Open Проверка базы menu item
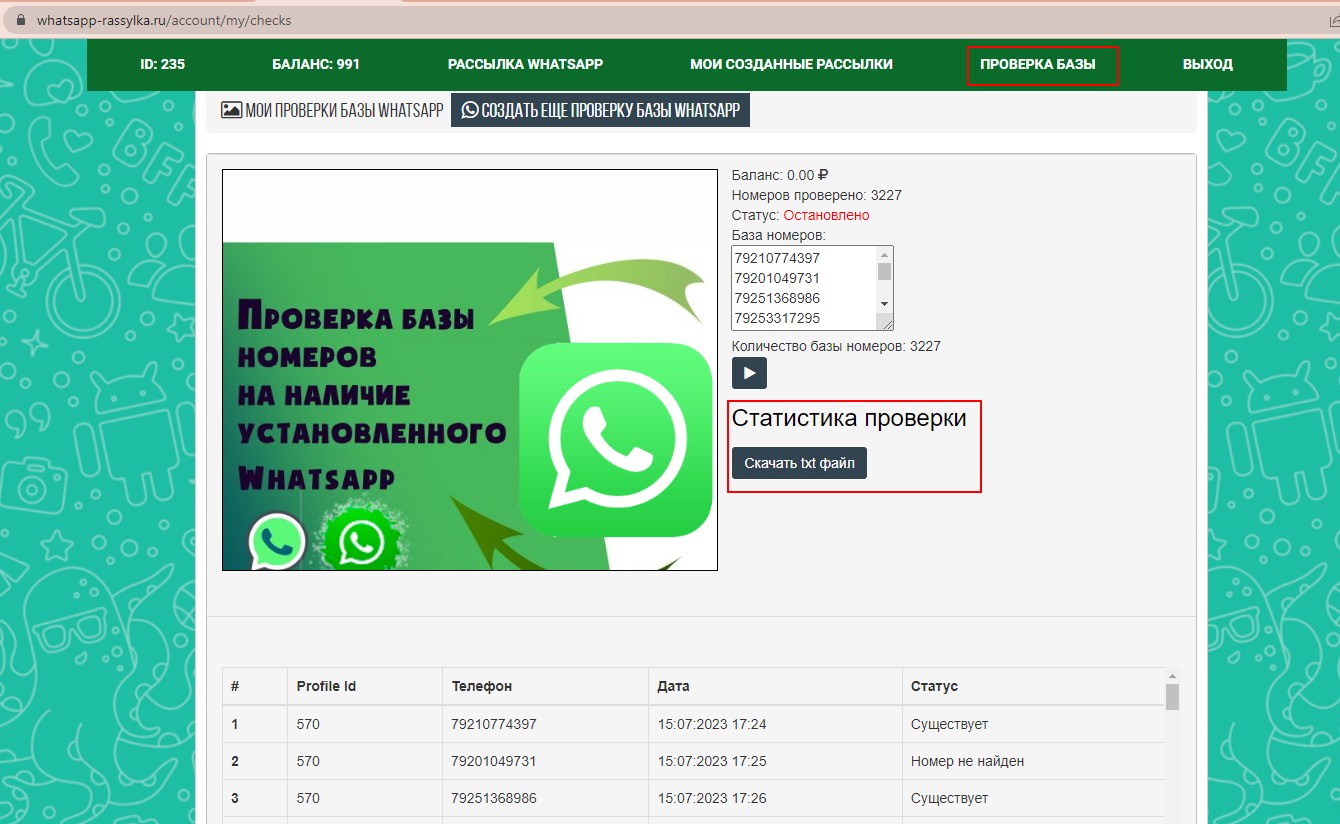This screenshot has height=824, width=1340. tap(1037, 64)
